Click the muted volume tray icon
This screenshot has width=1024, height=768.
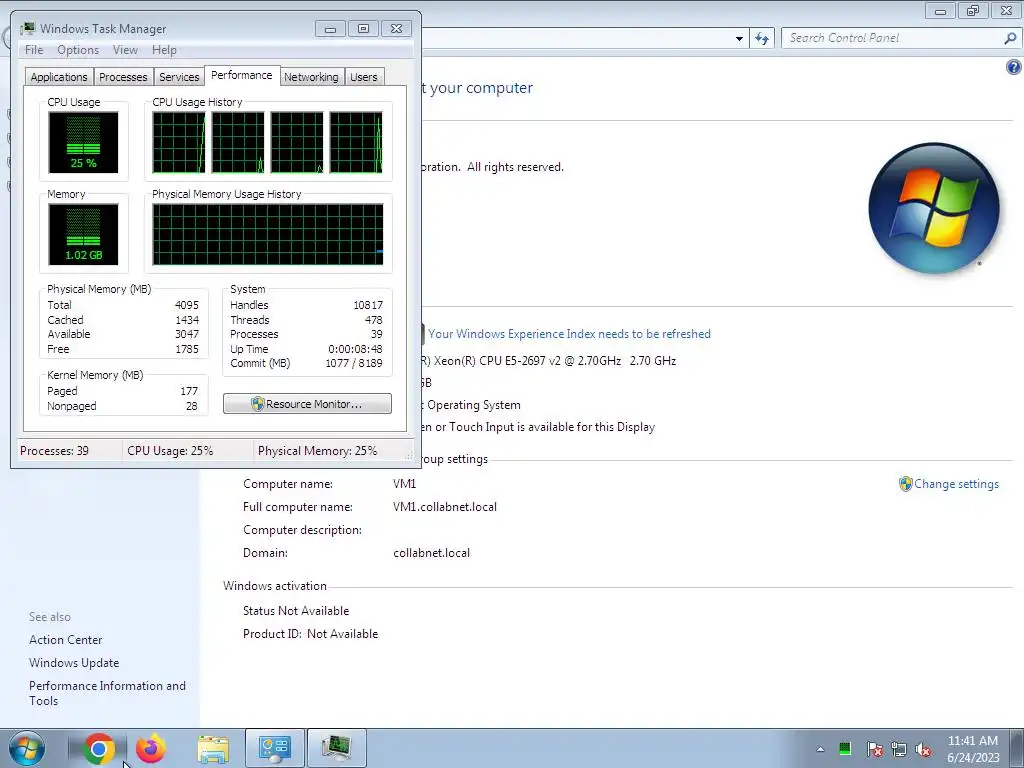(923, 749)
